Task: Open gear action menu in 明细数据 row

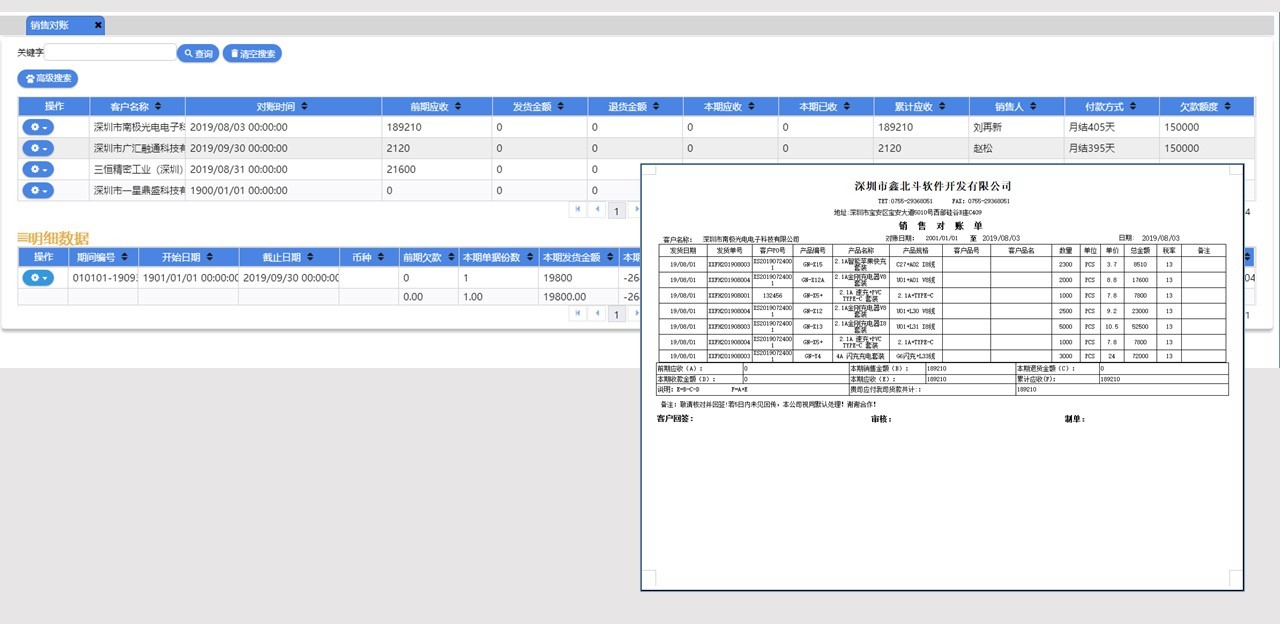Action: [x=38, y=277]
